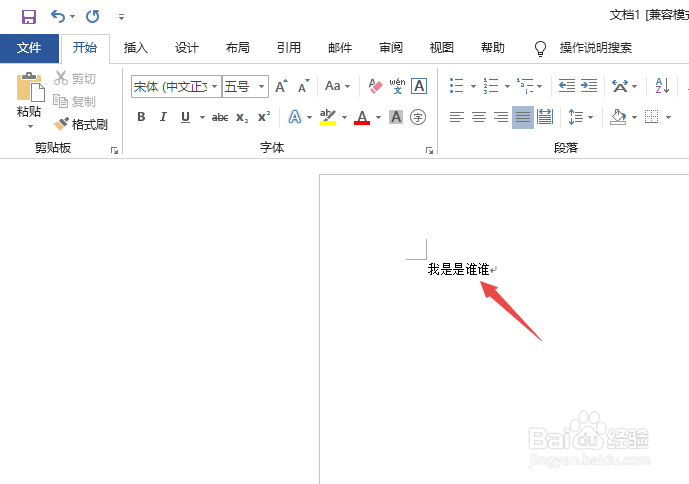Open the enclosed character 字 tool

point(418,117)
